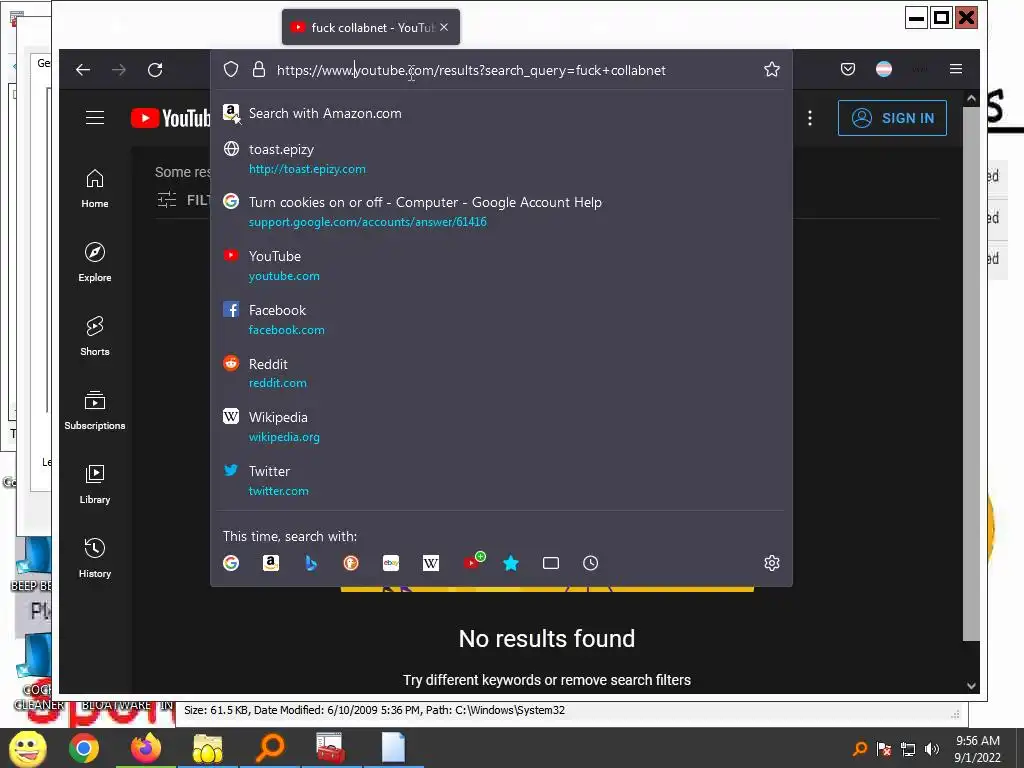Click scrollbar up arrow on YouTube page
1024x768 pixels.
tap(971, 98)
